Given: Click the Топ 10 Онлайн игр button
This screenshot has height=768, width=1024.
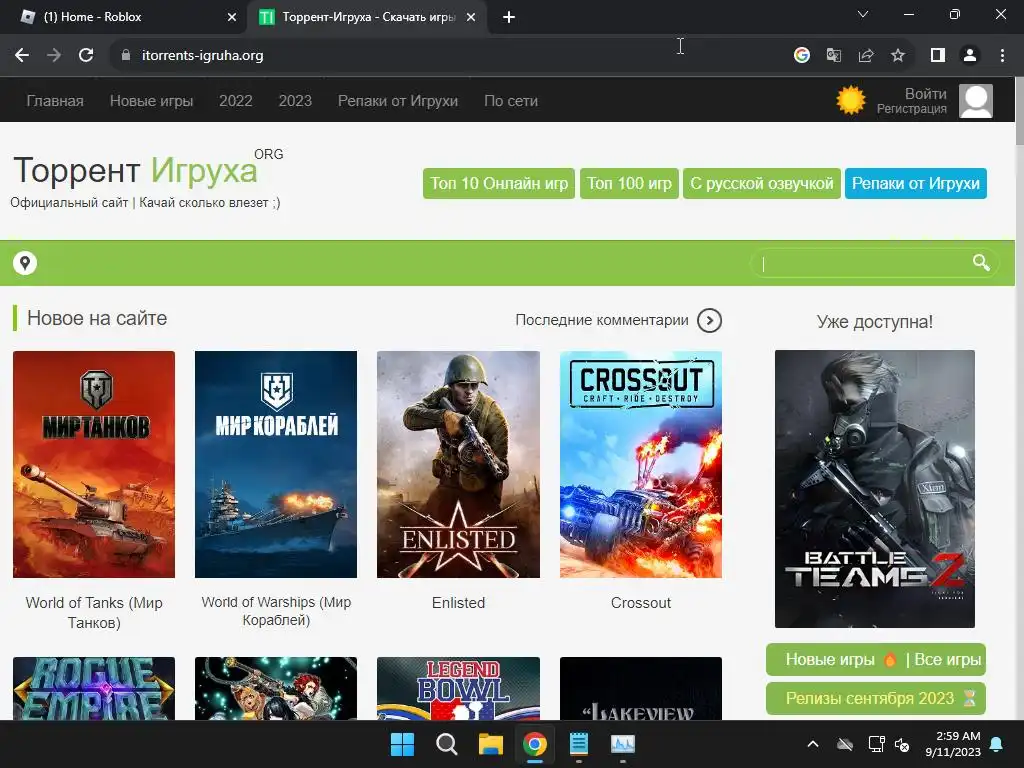Looking at the screenshot, I should coord(499,184).
